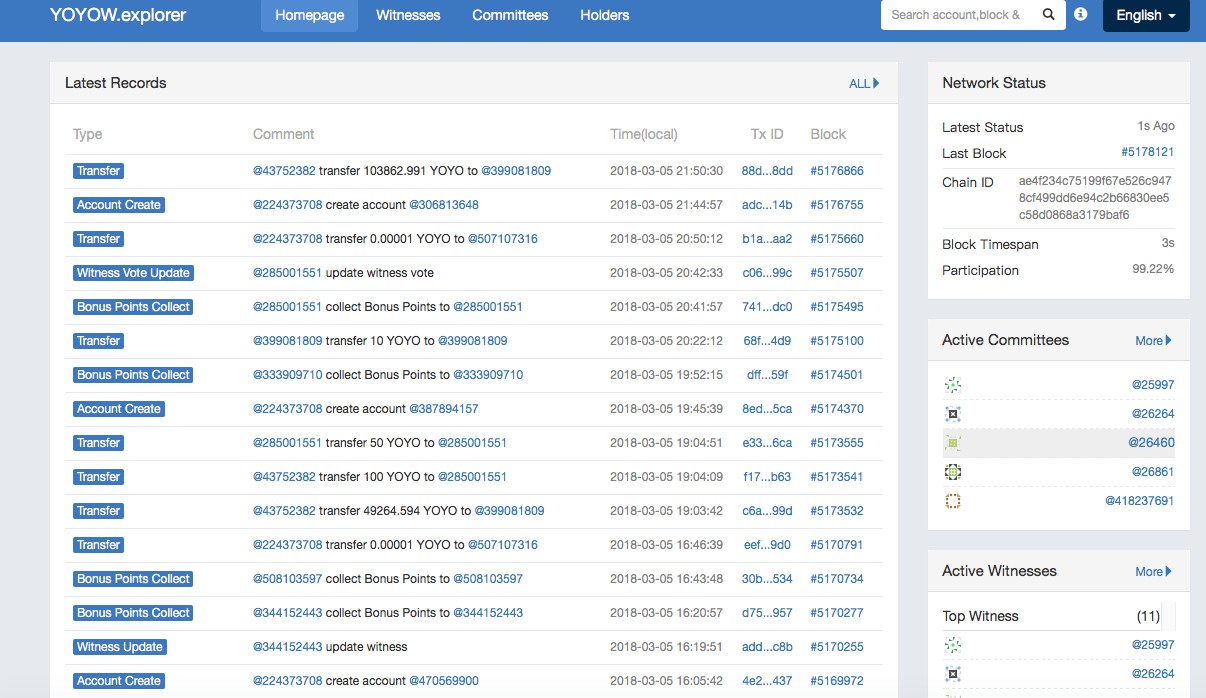The height and width of the screenshot is (698, 1206).
Task: Click the avatar icon beside committee @25997
Action: 953,385
